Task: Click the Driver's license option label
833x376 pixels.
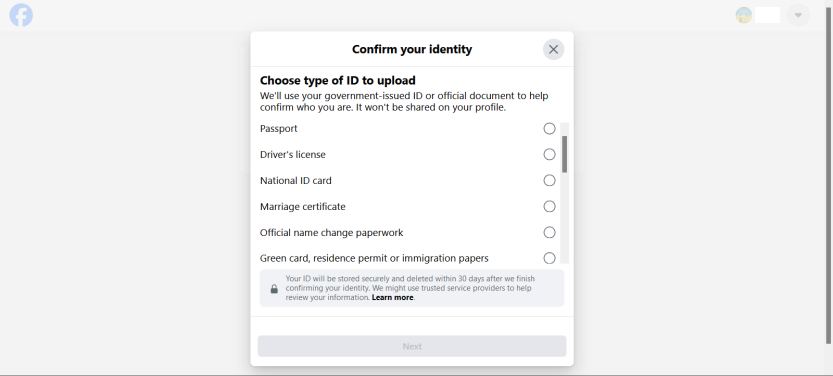Action: pyautogui.click(x=293, y=155)
